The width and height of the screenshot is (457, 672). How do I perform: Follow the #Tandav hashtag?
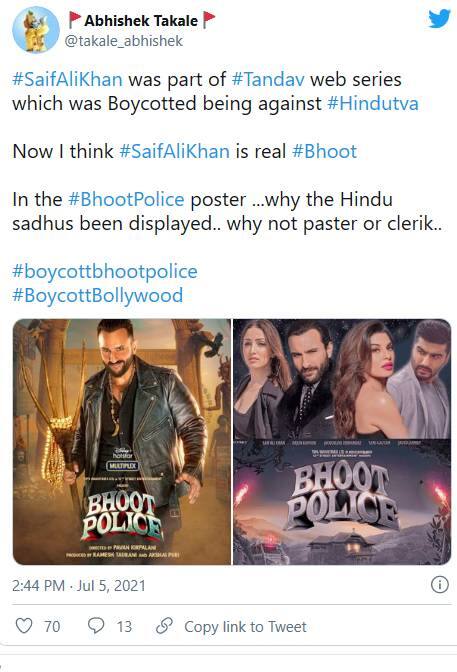tap(268, 80)
